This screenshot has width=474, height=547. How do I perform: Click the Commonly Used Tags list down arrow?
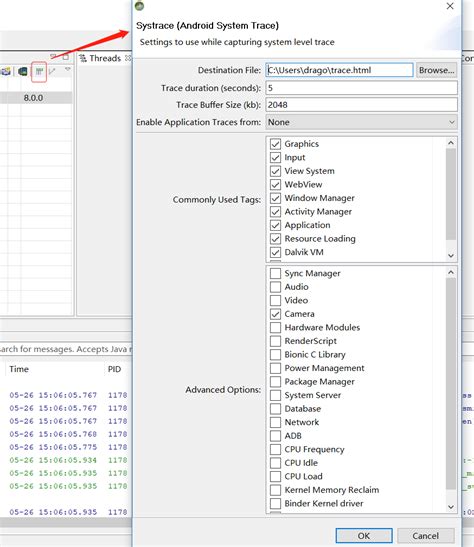tap(451, 255)
